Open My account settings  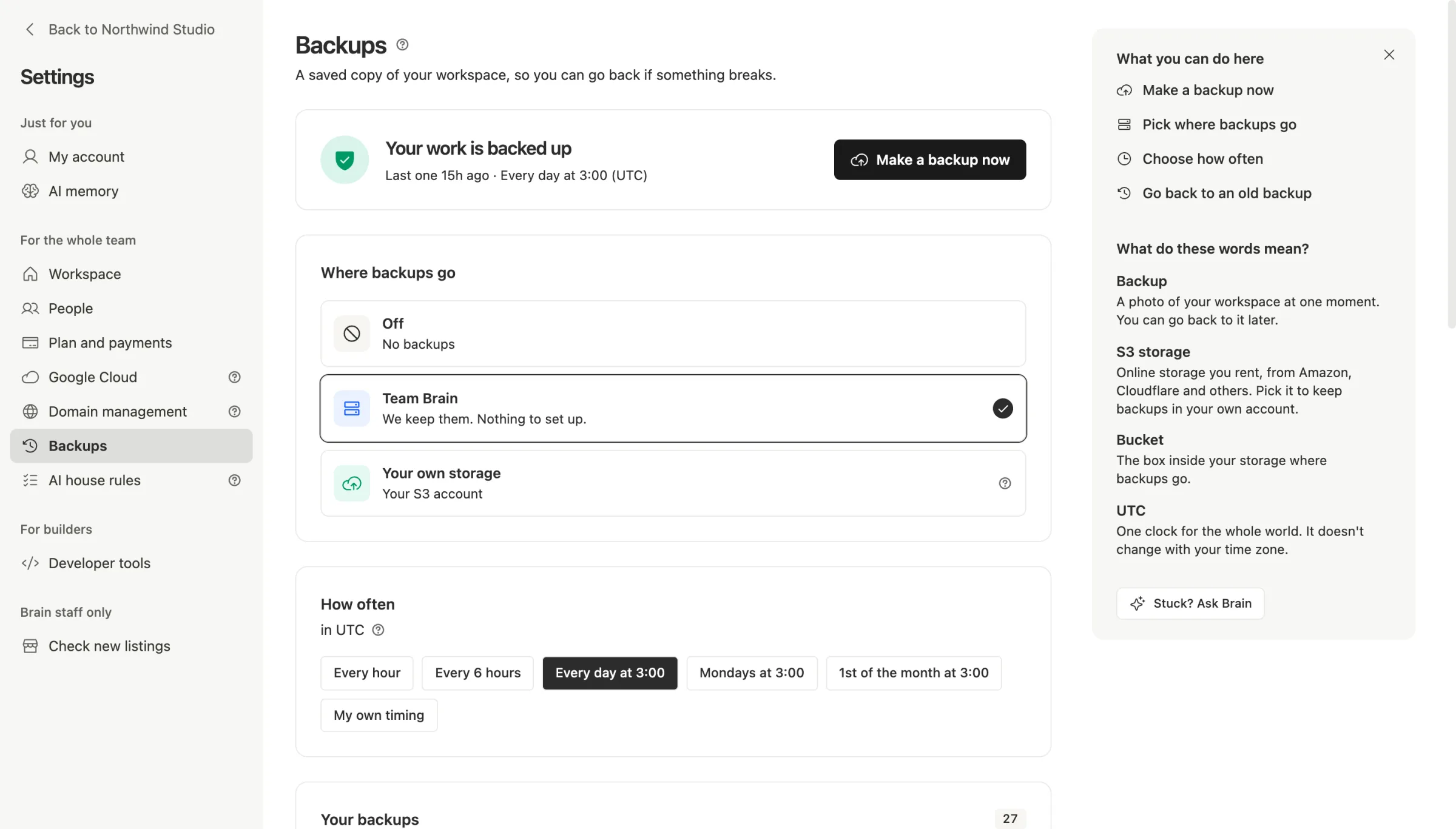pyautogui.click(x=131, y=157)
